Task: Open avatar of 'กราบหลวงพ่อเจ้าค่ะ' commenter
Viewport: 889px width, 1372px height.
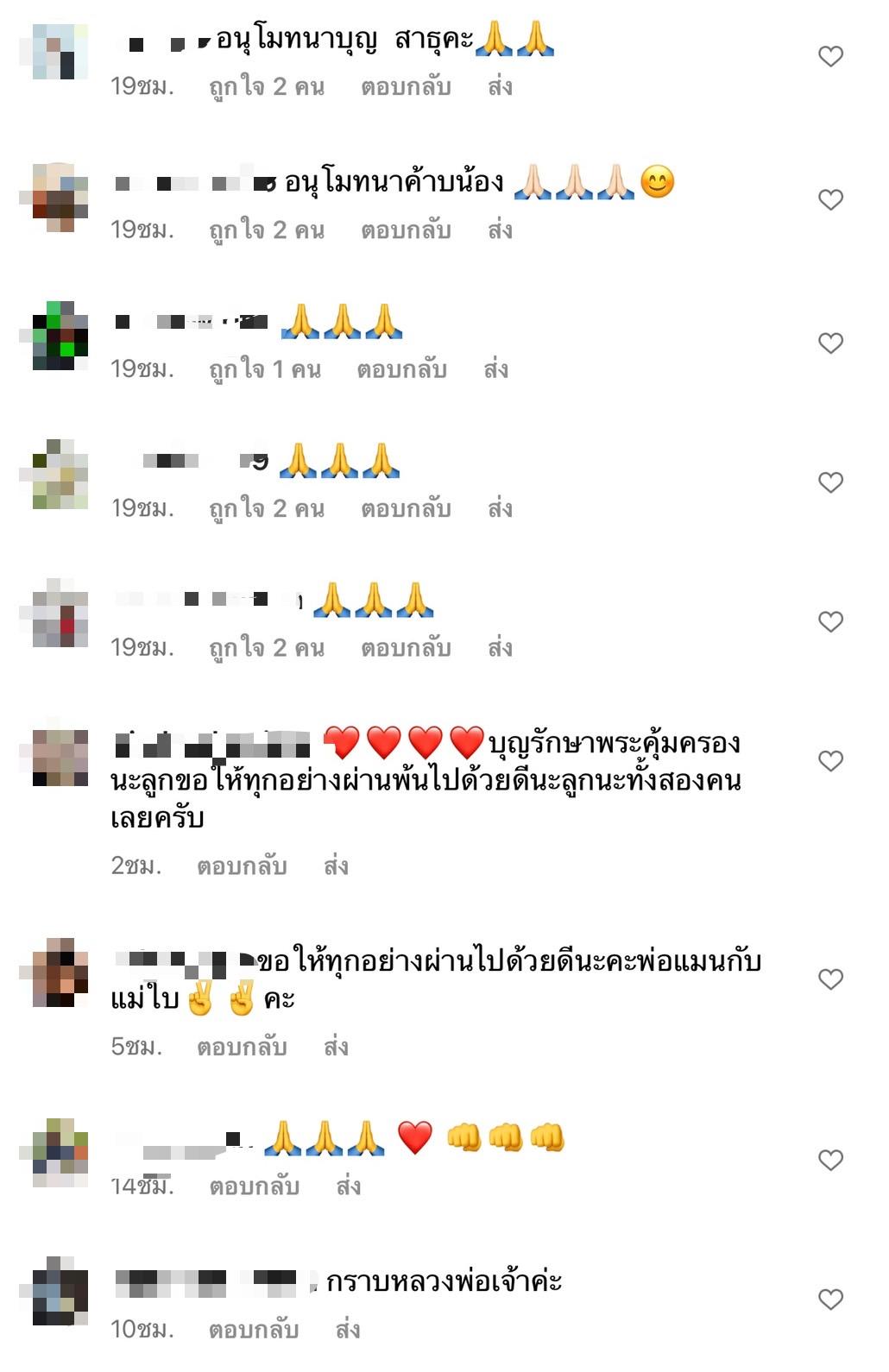Action: 60,1291
